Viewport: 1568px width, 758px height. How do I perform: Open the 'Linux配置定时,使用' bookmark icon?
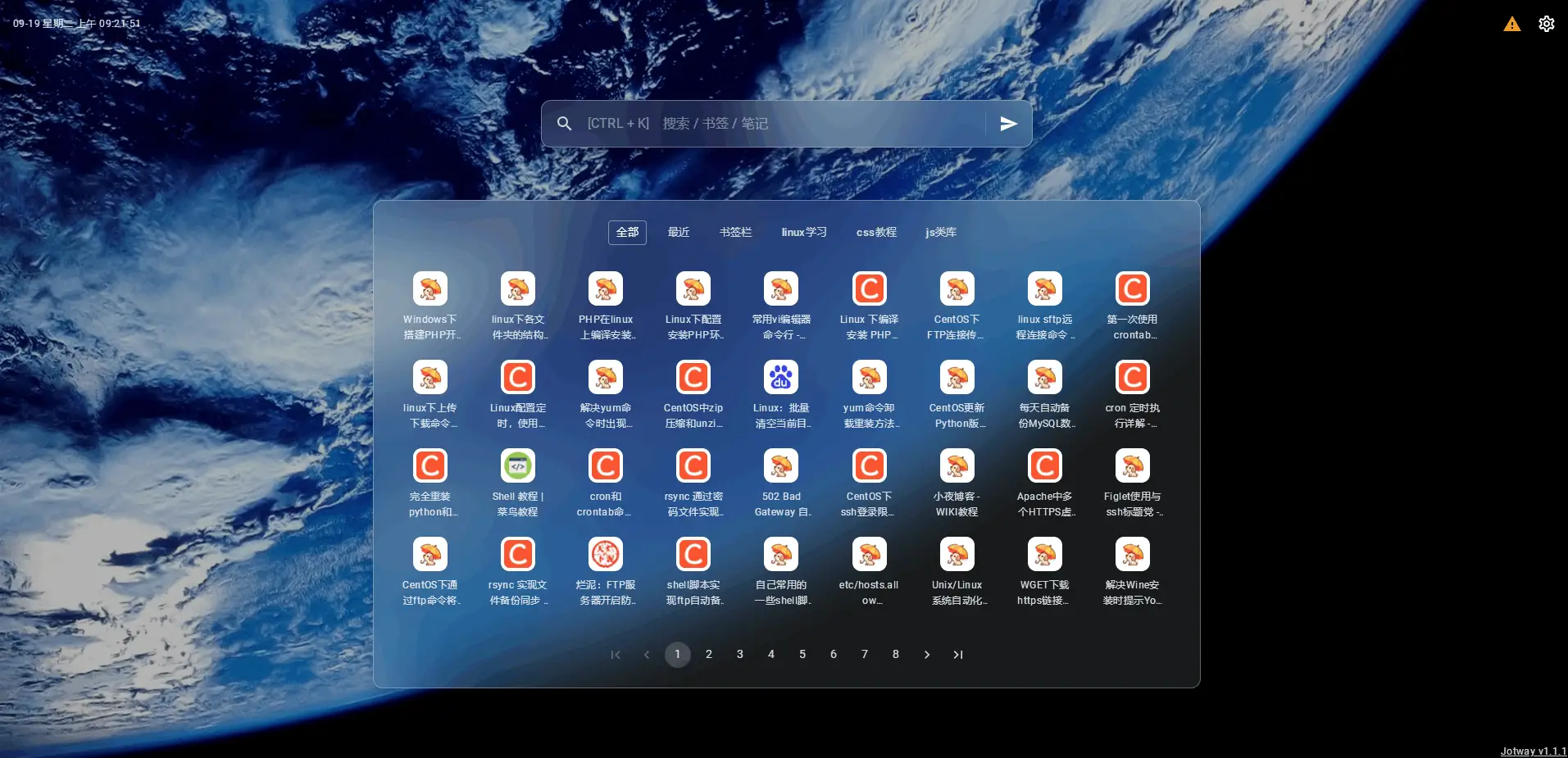click(x=518, y=377)
